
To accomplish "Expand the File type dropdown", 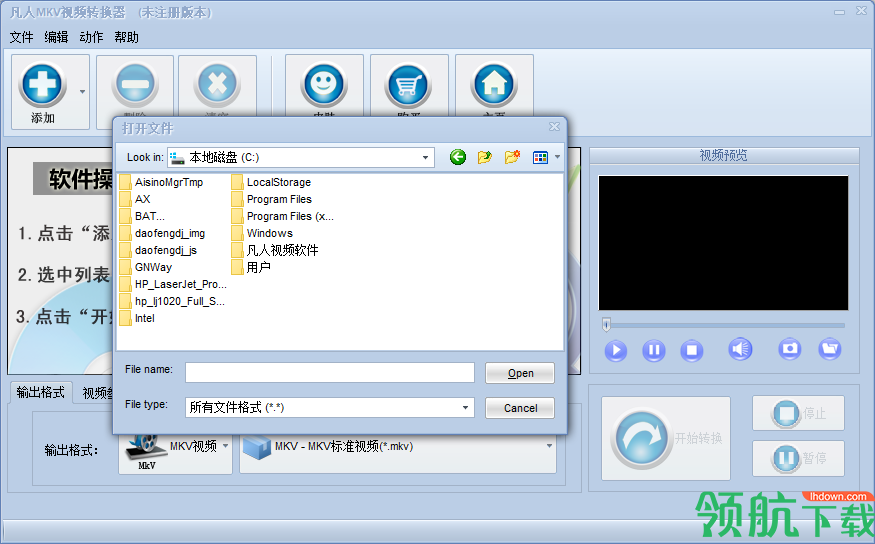I will pyautogui.click(x=465, y=408).
